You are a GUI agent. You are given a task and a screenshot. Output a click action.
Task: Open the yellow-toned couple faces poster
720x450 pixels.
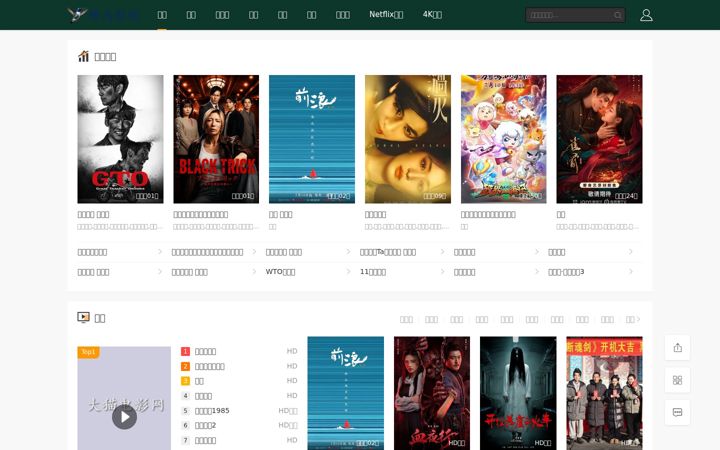pos(408,139)
